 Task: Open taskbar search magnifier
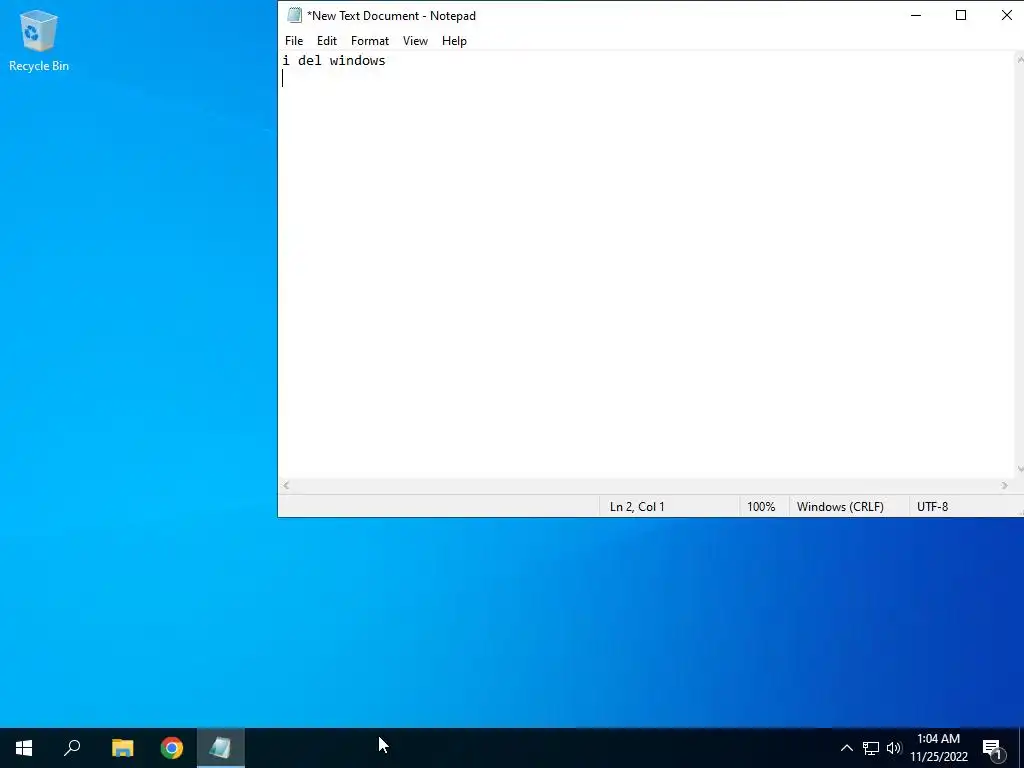[72, 748]
